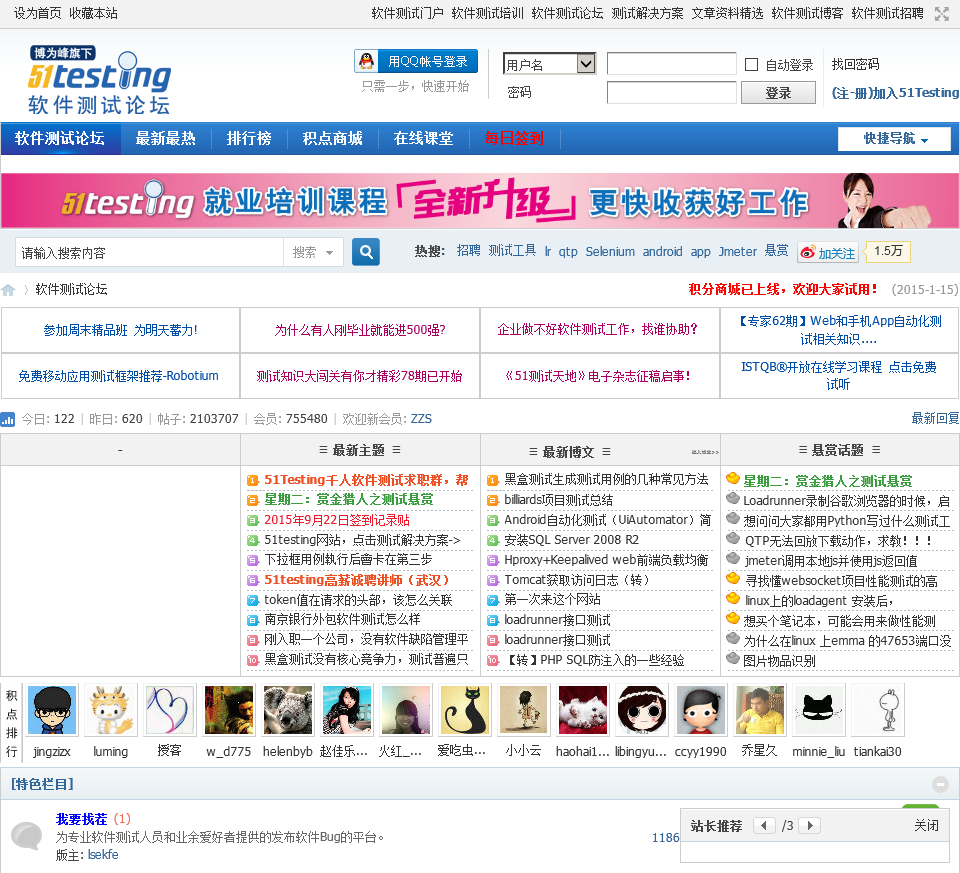Click 免费移动应用测试框架推荐-Robotium link
This screenshot has width=960, height=873.
click(x=118, y=376)
